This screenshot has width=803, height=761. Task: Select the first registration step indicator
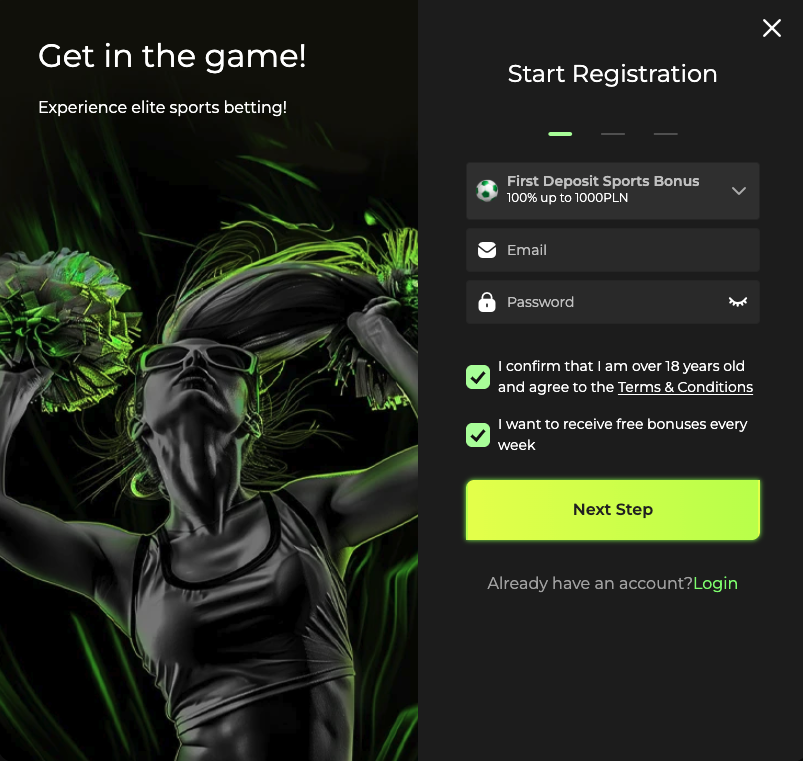(x=560, y=134)
